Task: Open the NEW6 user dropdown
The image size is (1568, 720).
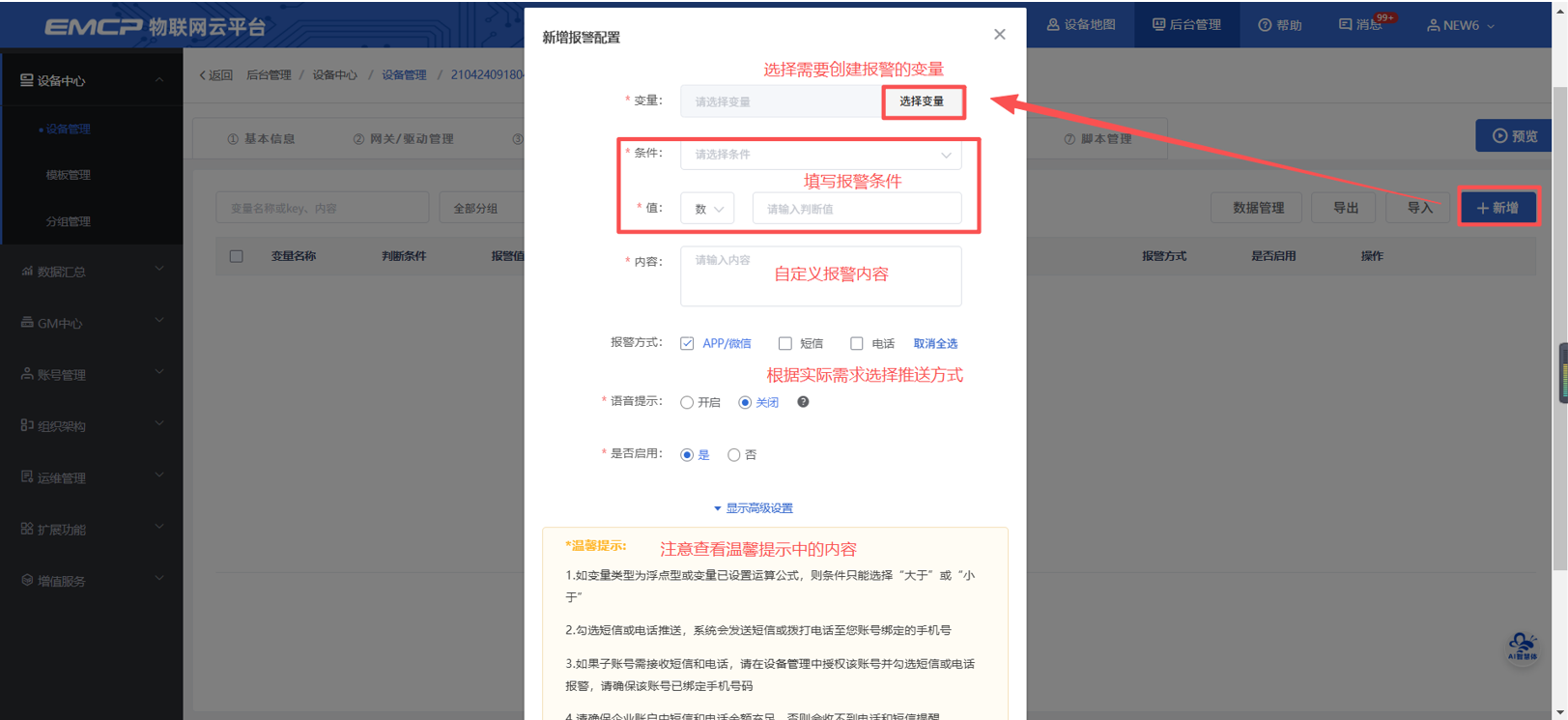Action: coord(1461,25)
